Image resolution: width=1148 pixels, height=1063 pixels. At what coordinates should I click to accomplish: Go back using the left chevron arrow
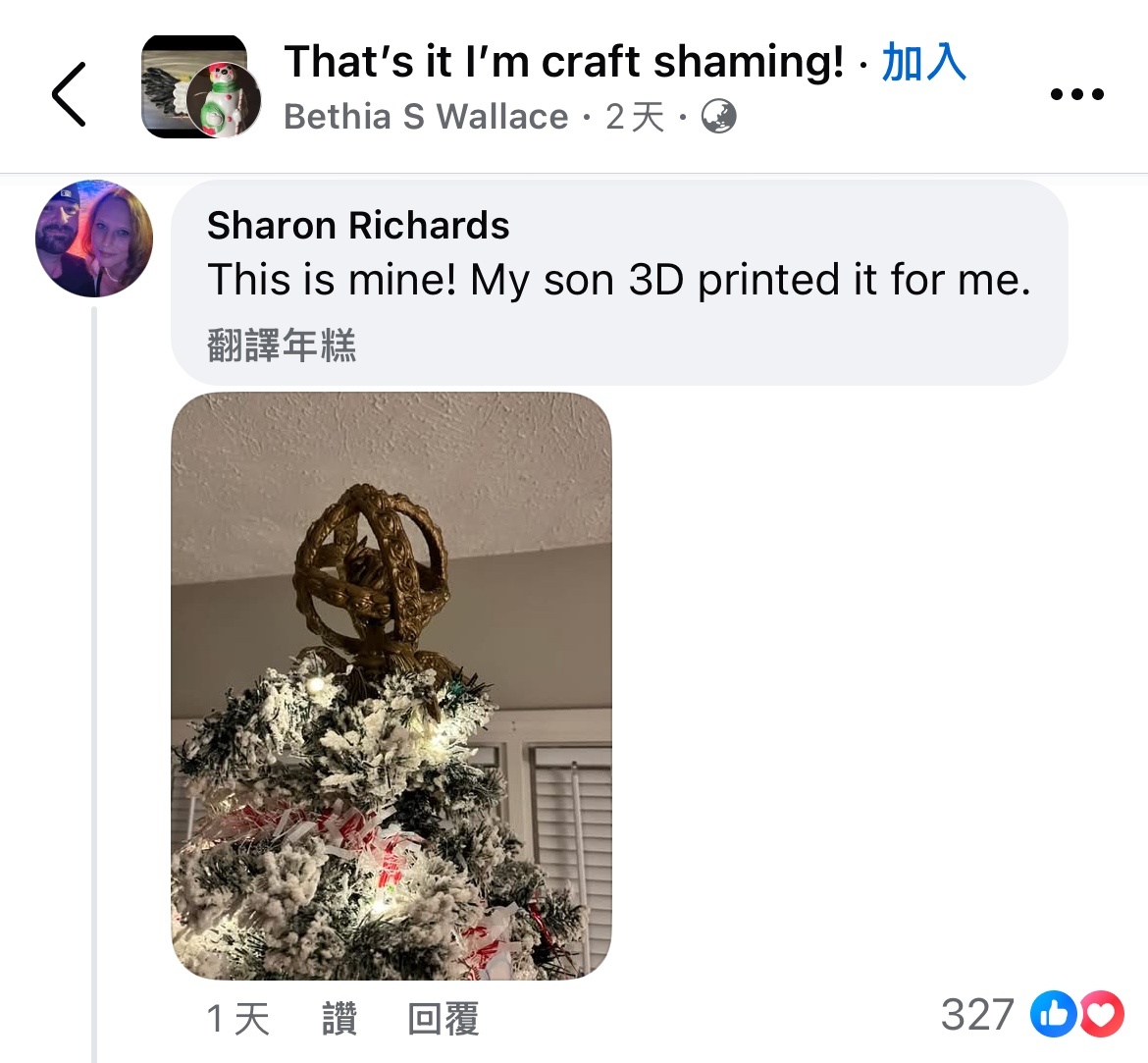coord(70,94)
